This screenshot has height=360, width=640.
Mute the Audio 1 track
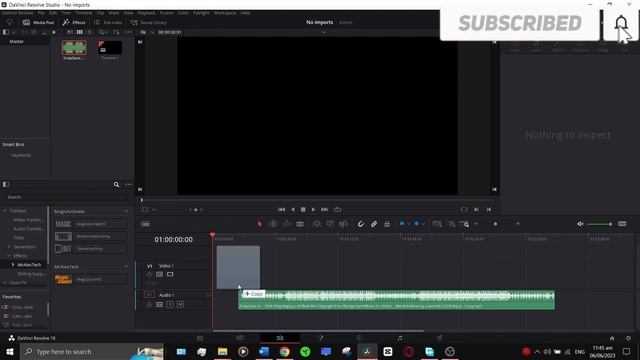click(180, 304)
